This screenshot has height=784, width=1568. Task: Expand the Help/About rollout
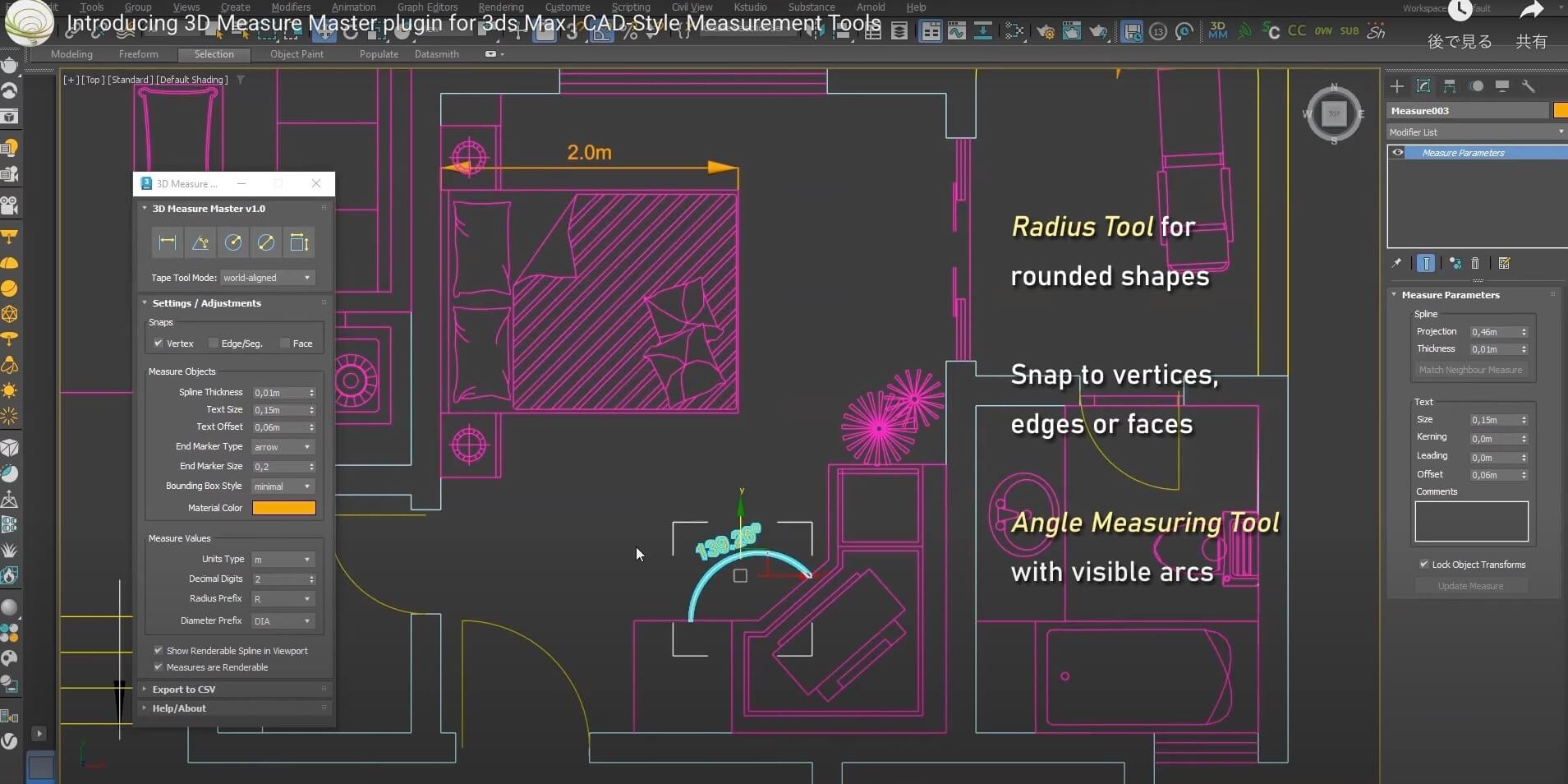click(235, 708)
